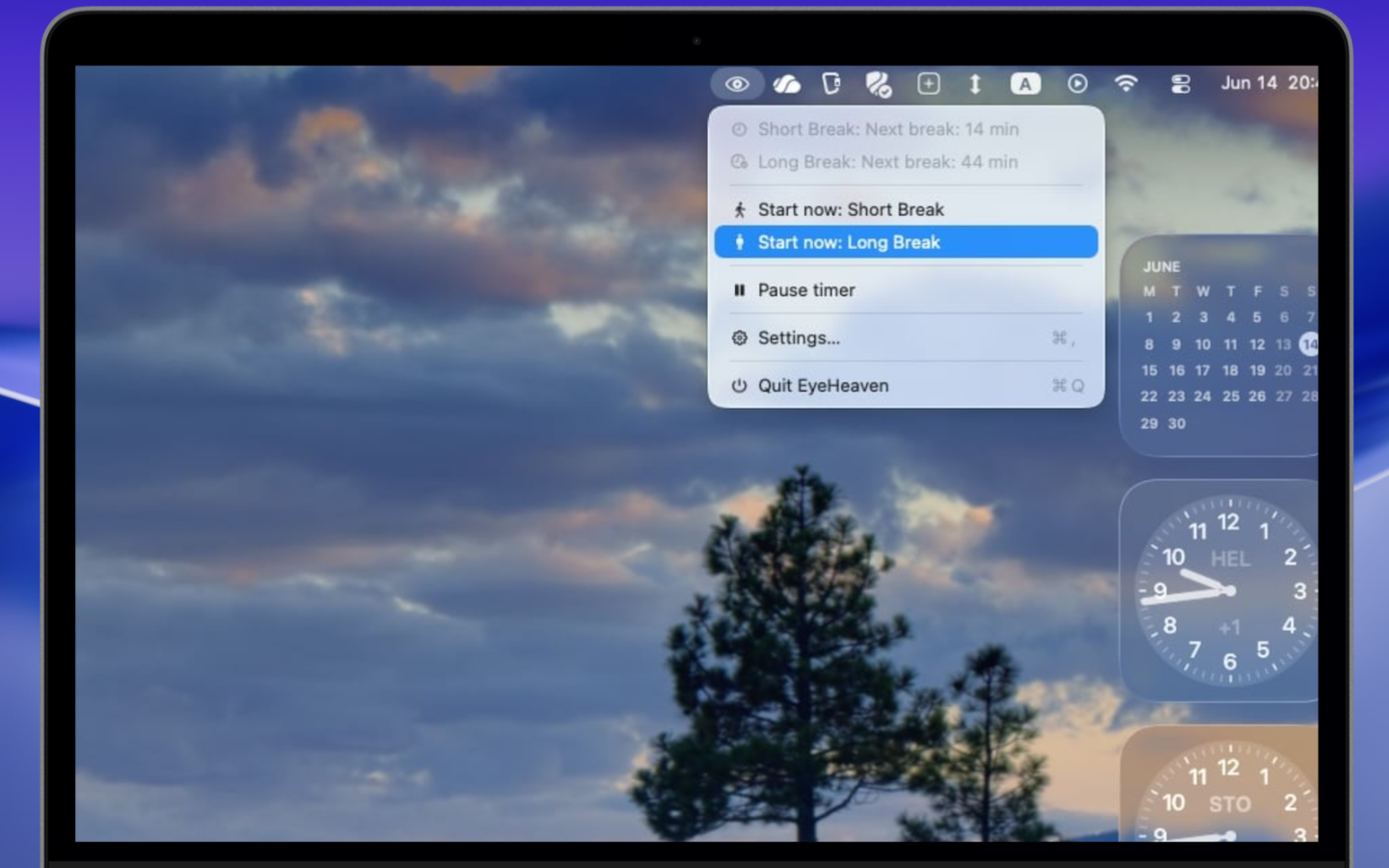The width and height of the screenshot is (1389, 868).
Task: Click the rounded square plus menu bar icon
Action: click(928, 84)
